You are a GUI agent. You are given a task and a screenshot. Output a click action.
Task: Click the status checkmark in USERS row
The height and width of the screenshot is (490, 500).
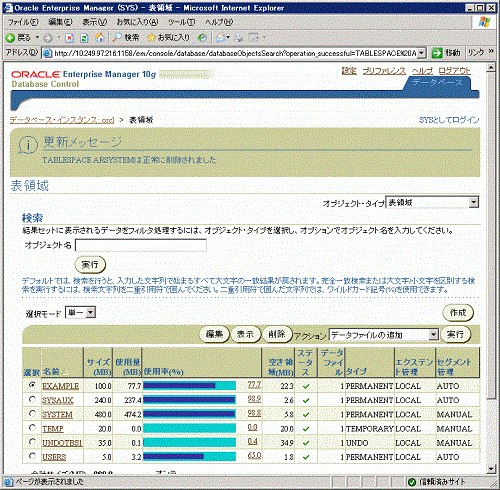pyautogui.click(x=306, y=457)
